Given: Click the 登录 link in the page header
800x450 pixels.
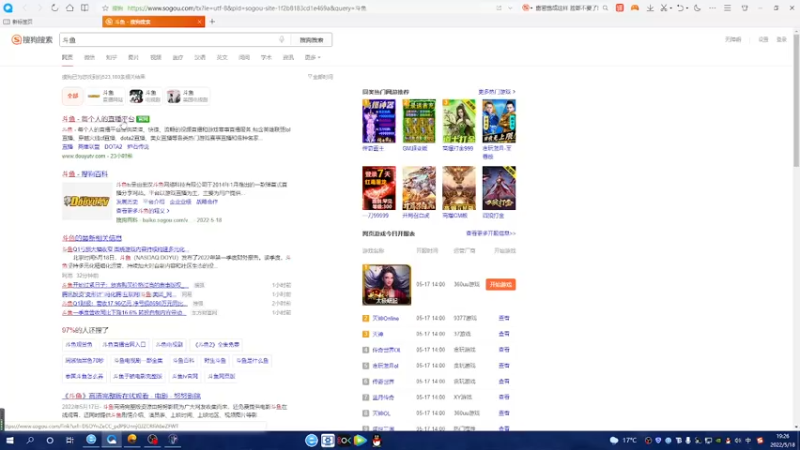Looking at the screenshot, I should pos(782,40).
